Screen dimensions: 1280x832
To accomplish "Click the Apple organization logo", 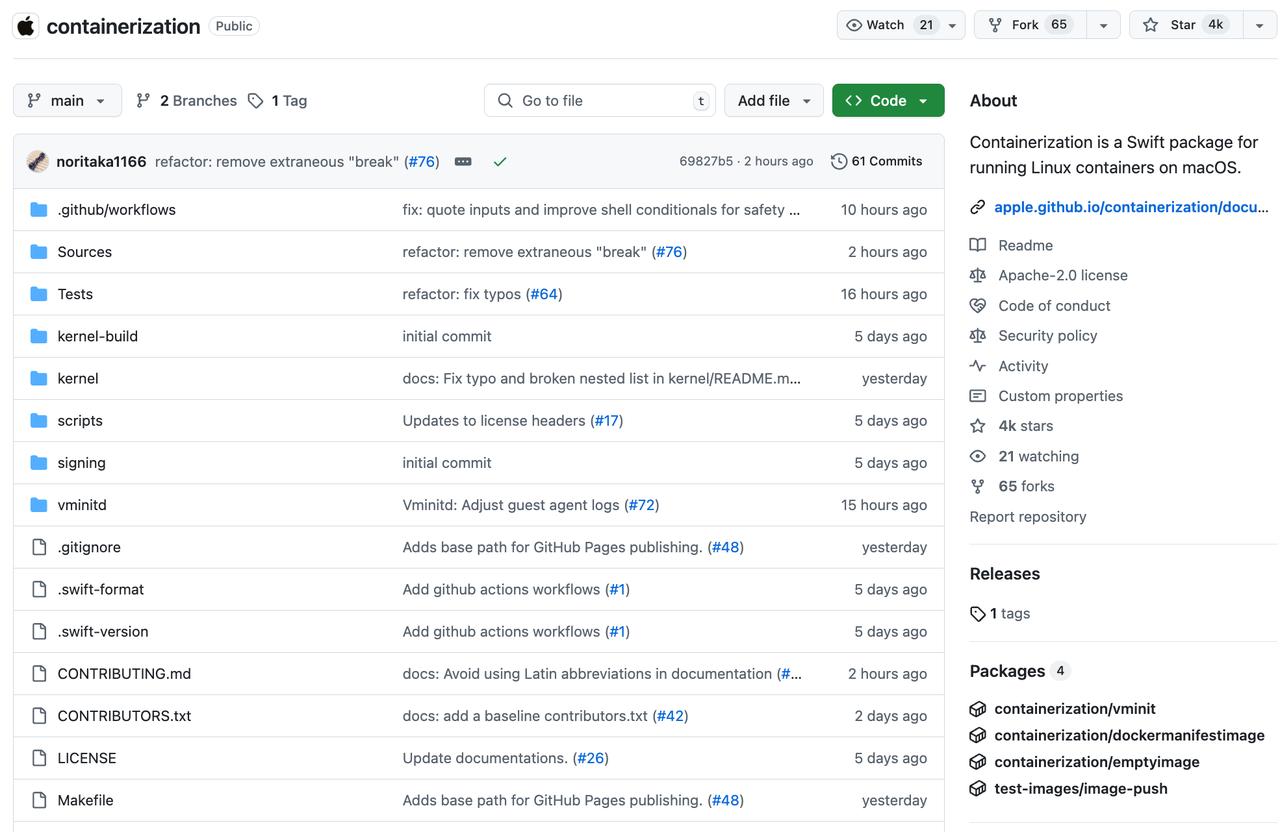I will click(x=26, y=26).
